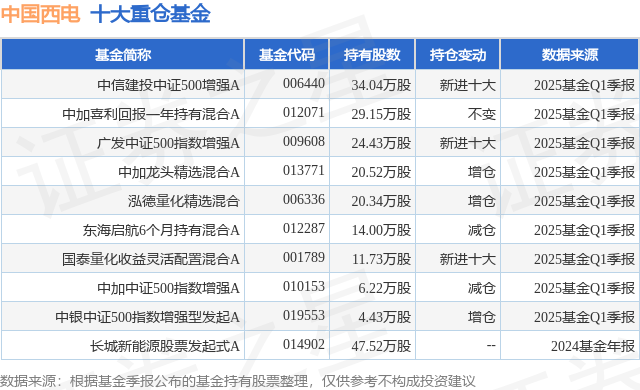Click the 持仓变动 column header
The width and height of the screenshot is (640, 390).
click(458, 55)
